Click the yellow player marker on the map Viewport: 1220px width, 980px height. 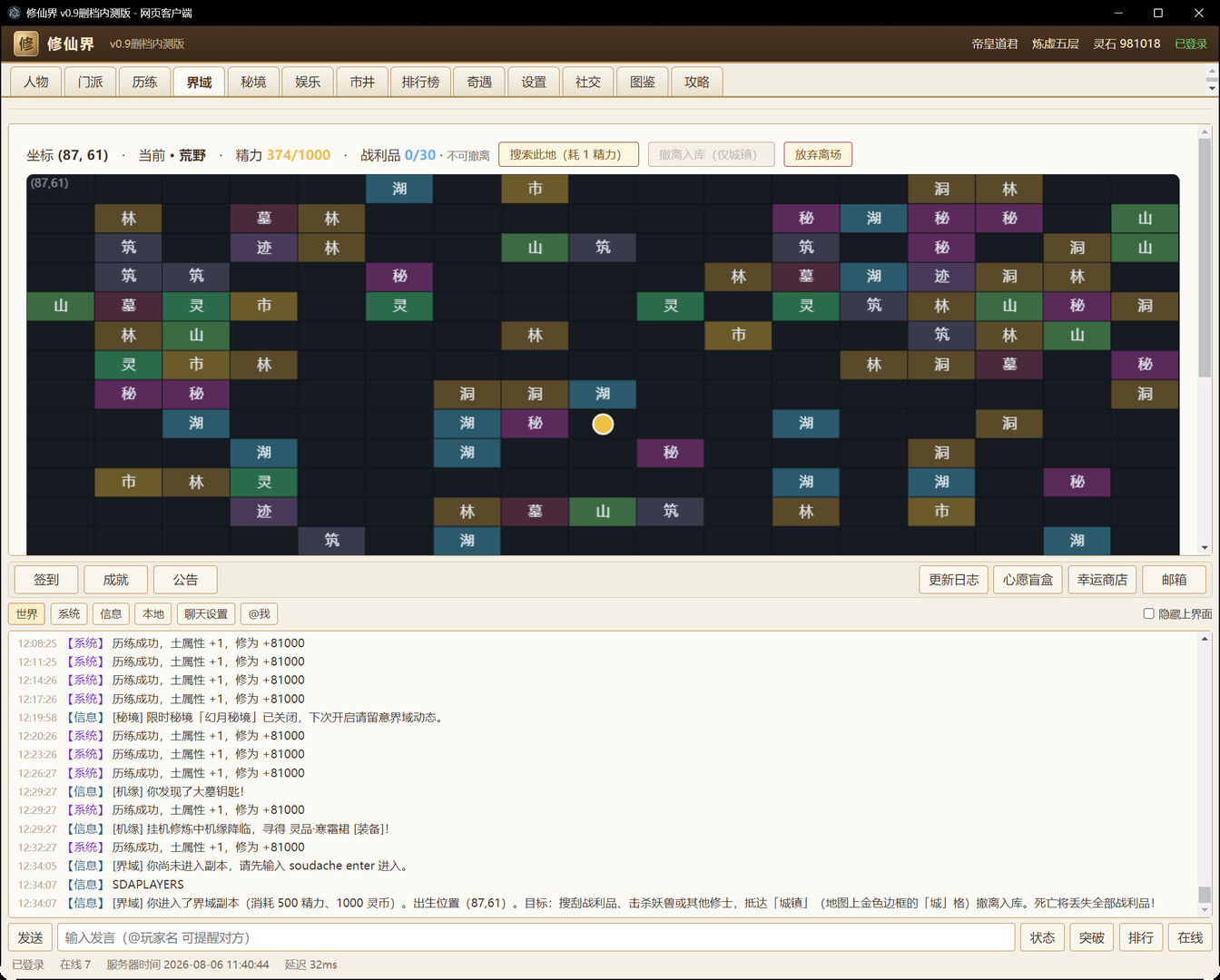tap(603, 424)
